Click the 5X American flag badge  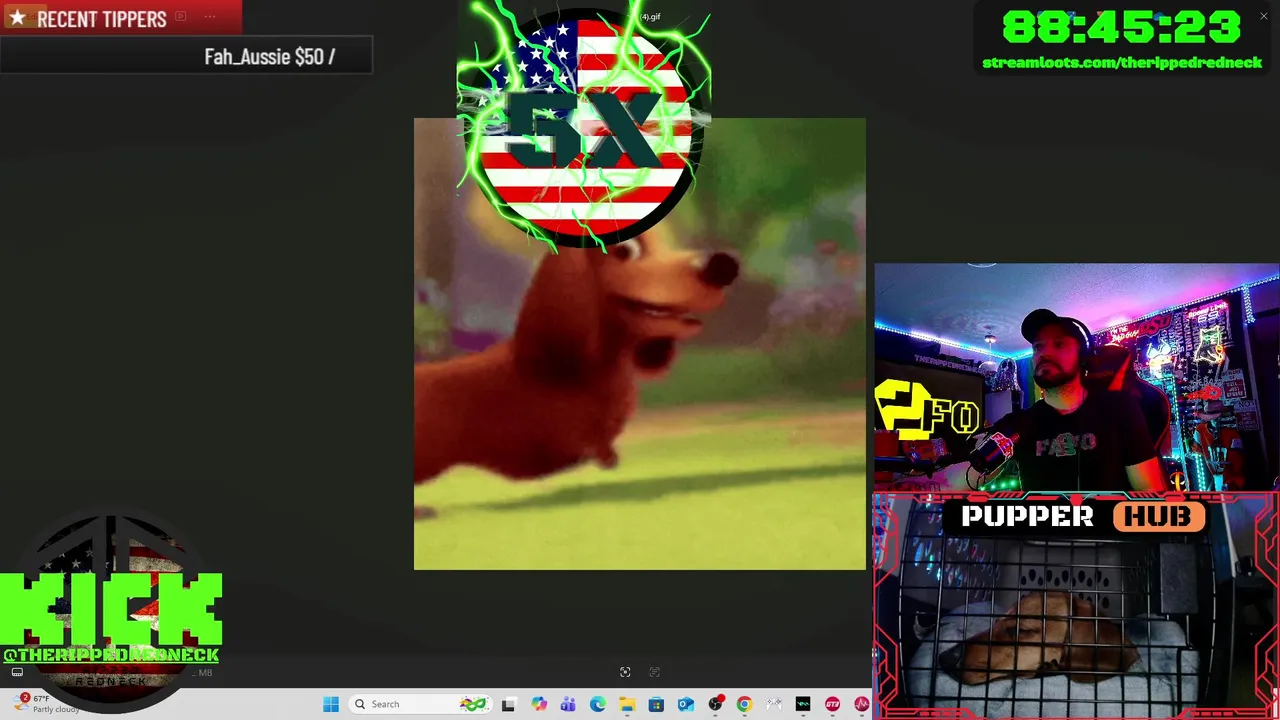click(584, 127)
